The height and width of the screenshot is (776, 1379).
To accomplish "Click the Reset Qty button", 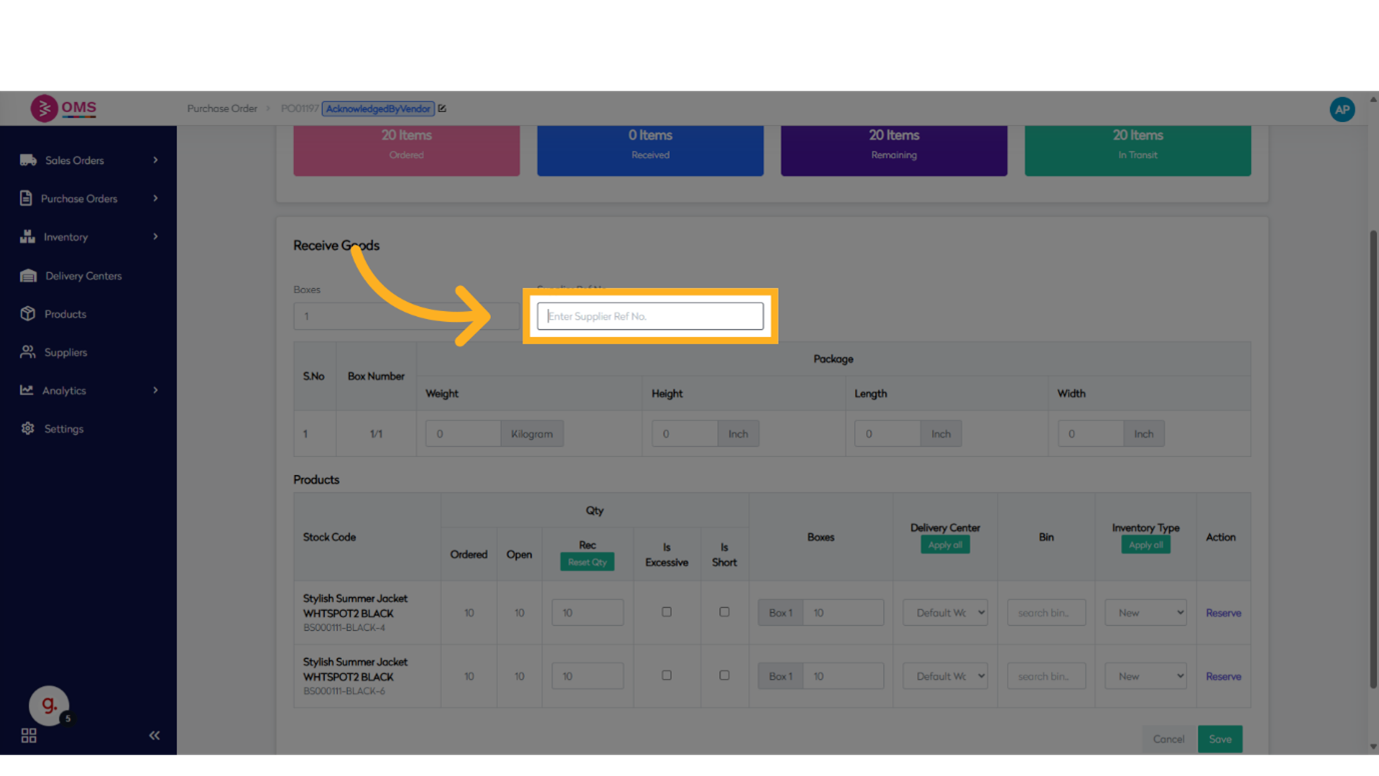I will click(x=587, y=562).
